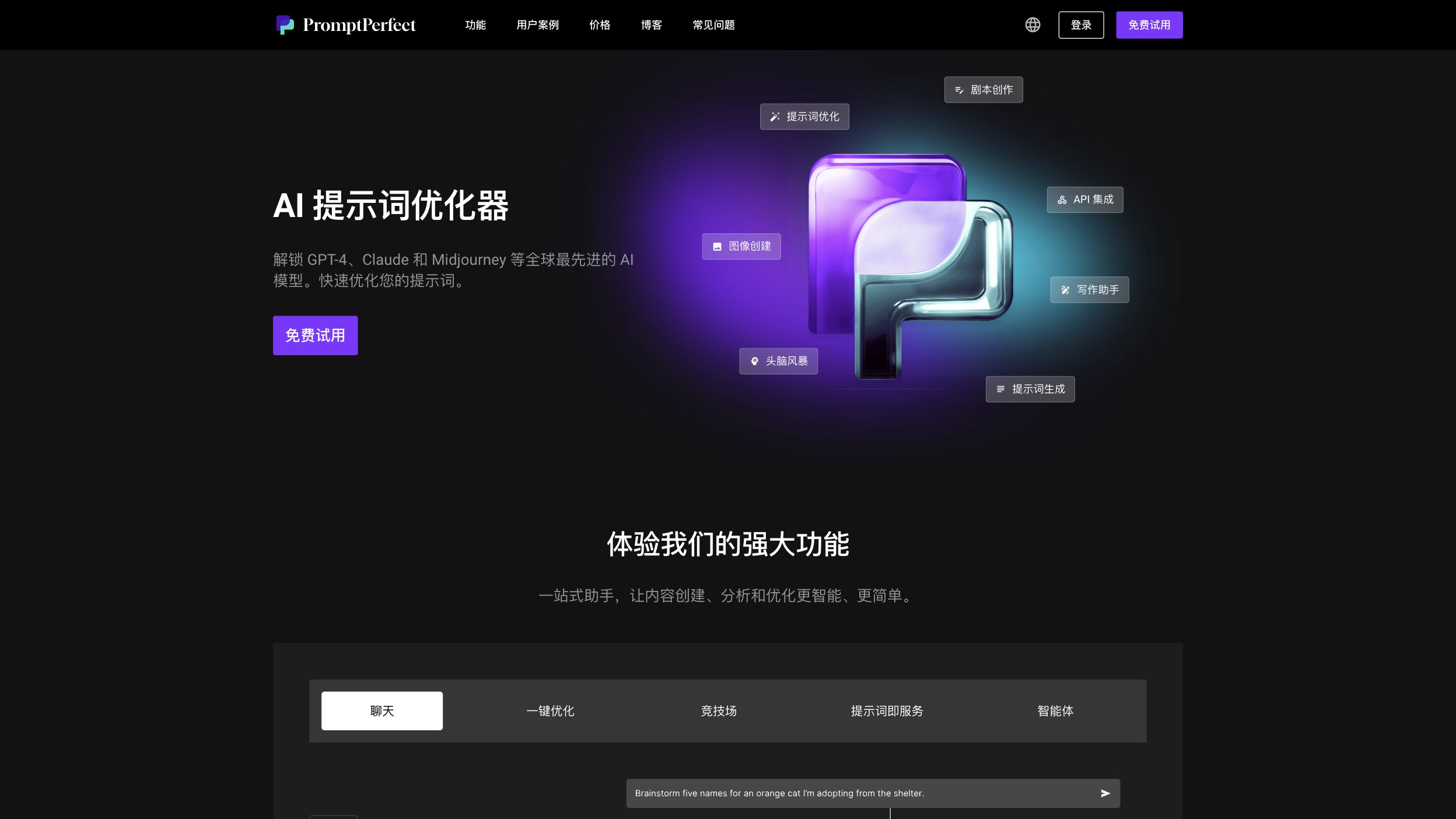This screenshot has width=1456, height=819.
Task: Switch to the 竞技场 tab
Action: pyautogui.click(x=719, y=710)
